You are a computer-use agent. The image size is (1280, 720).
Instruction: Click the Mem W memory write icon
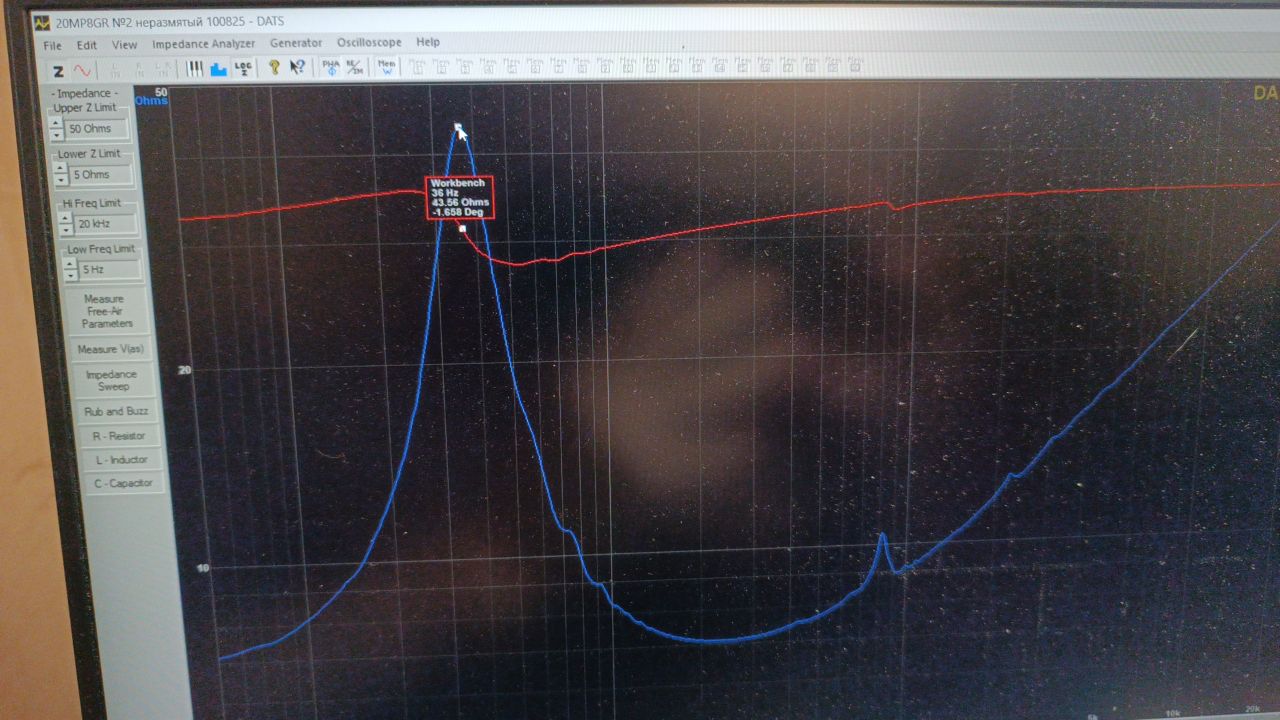(x=387, y=67)
